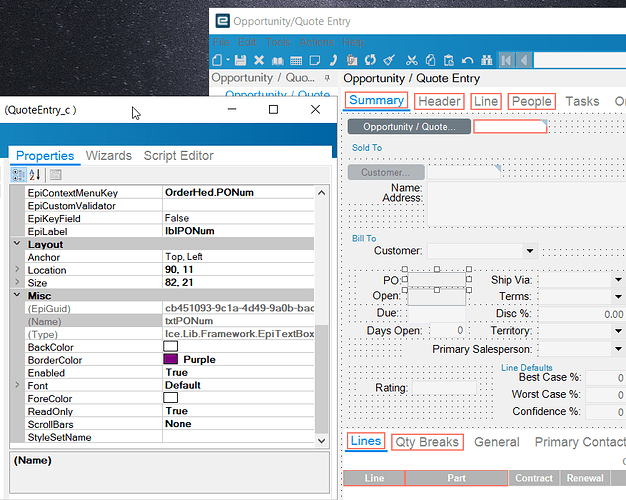The width and height of the screenshot is (626, 500).
Task: Open the Bill To Customer dropdown
Action: tap(530, 251)
